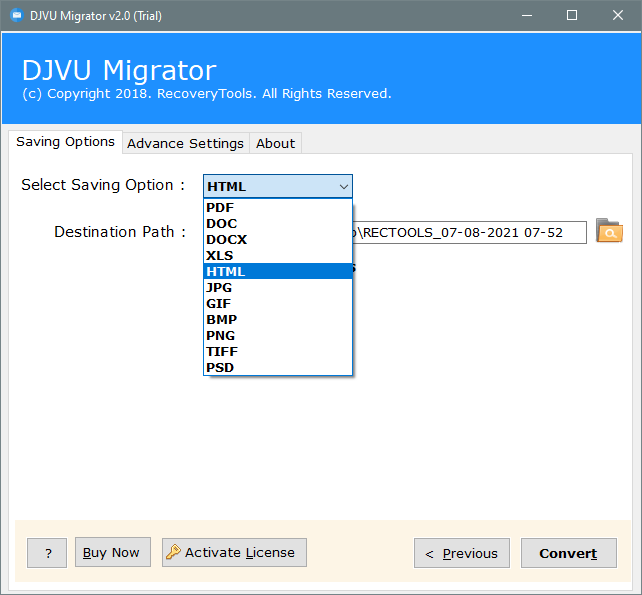The image size is (642, 595).
Task: Minimize the DJVU Migrator window
Action: point(527,16)
